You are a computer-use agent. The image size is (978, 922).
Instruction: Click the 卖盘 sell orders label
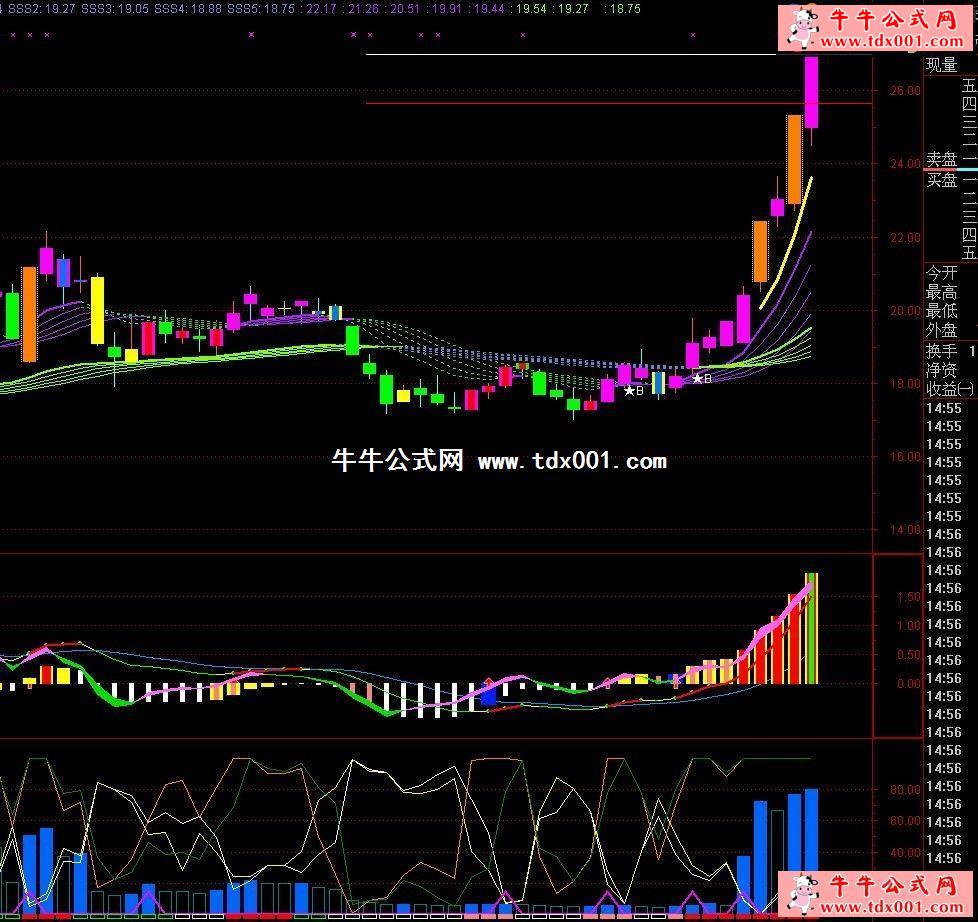(941, 160)
